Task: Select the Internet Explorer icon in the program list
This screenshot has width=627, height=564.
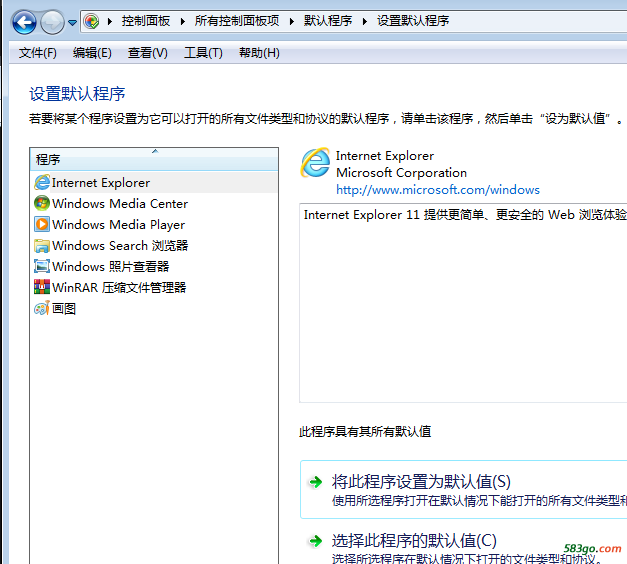Action: click(x=42, y=183)
